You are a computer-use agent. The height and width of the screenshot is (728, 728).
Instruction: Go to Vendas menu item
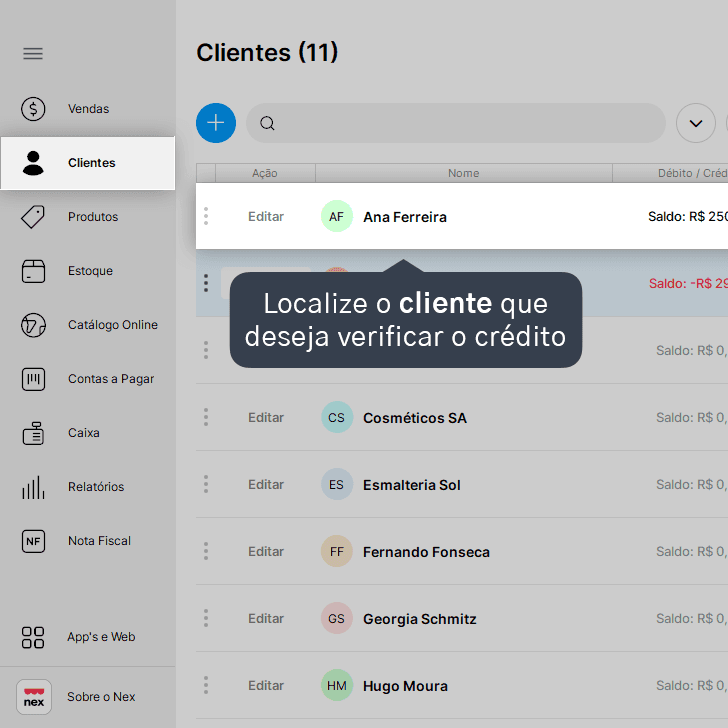(88, 109)
